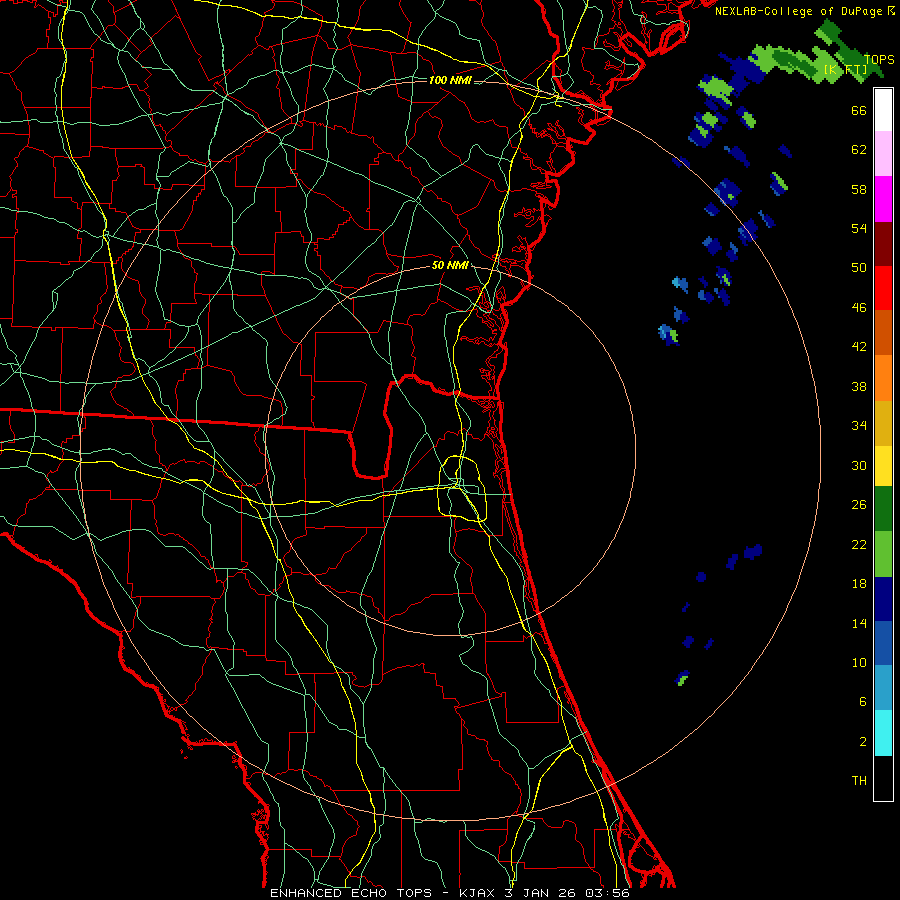Click the white swatch in the tops legend

(x=883, y=110)
